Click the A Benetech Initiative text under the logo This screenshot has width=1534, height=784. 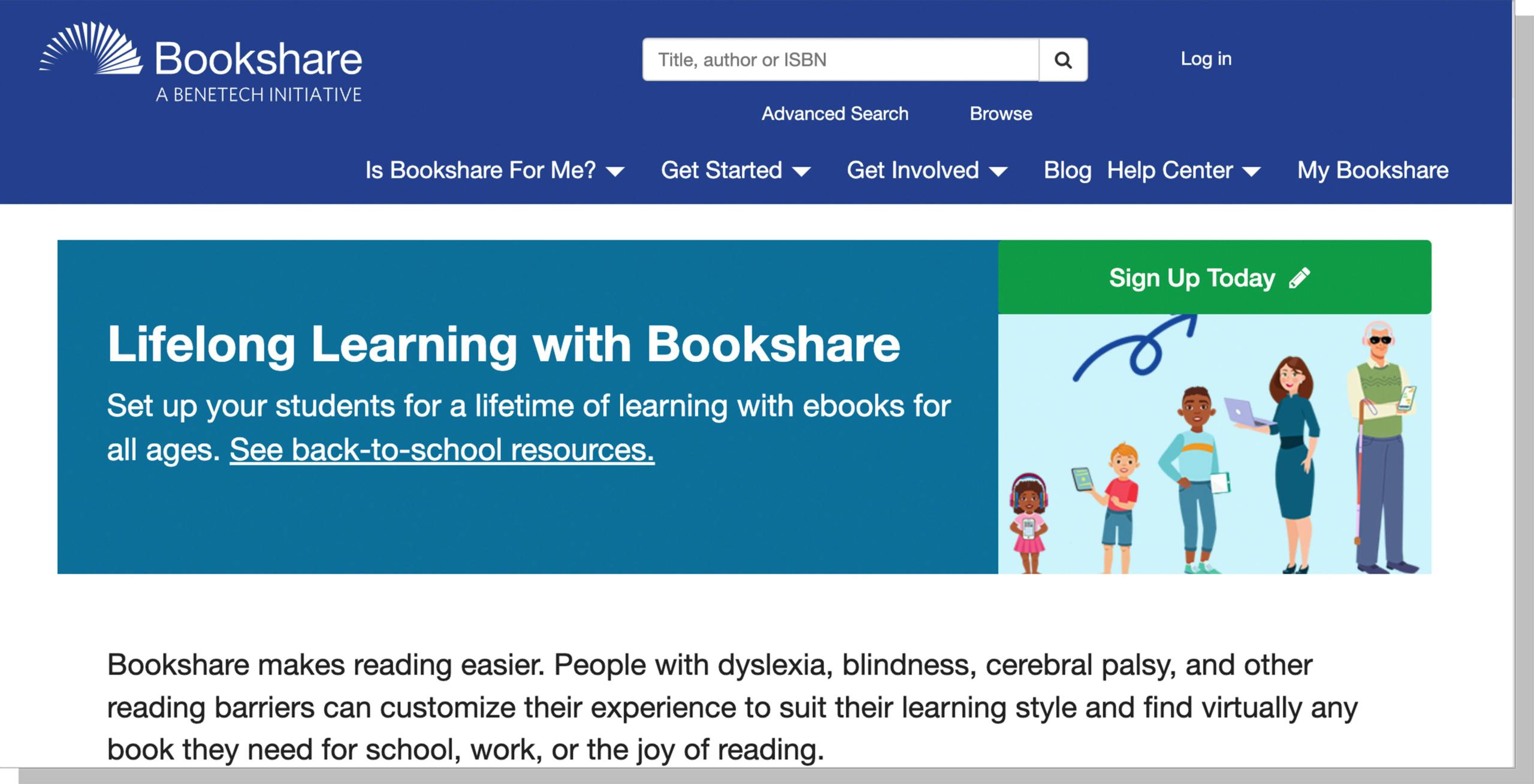coord(261,93)
